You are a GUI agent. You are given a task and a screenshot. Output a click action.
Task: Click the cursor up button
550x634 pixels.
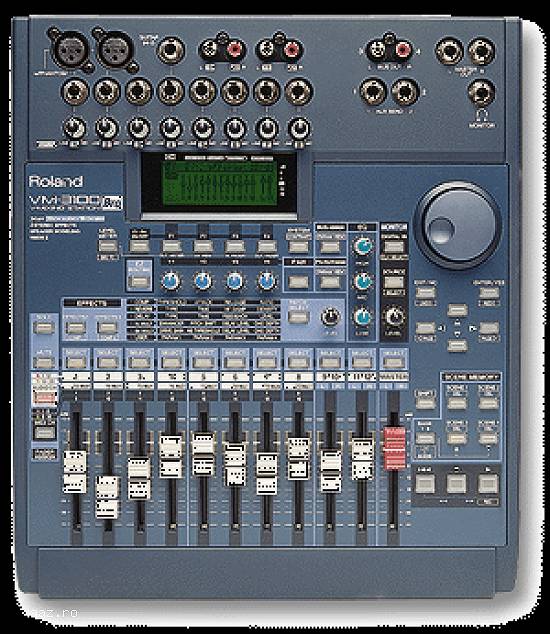coord(457,311)
